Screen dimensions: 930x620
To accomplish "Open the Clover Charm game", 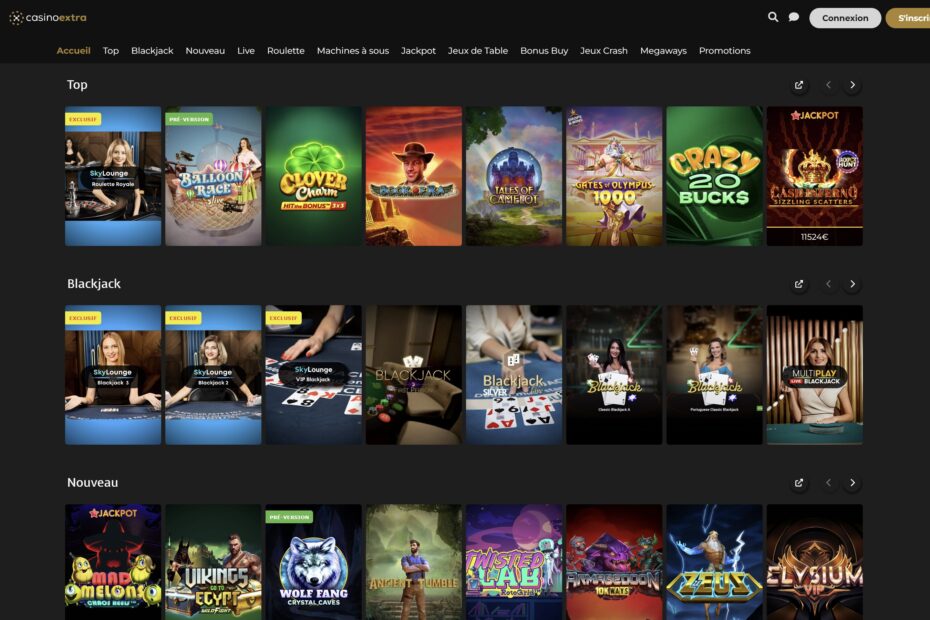I will tap(313, 176).
